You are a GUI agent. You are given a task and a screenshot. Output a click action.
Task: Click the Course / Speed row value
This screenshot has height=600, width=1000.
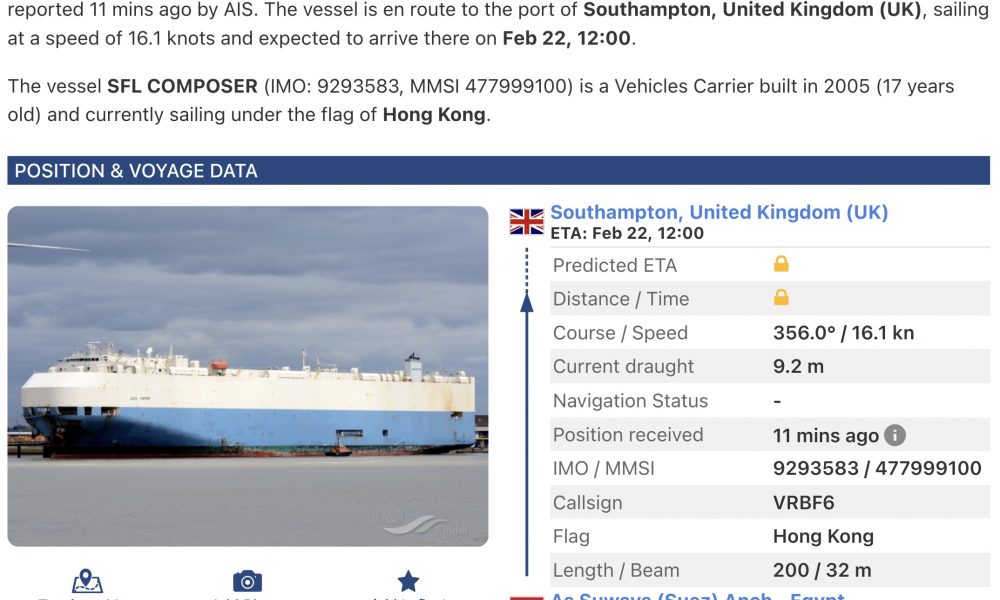pos(843,333)
